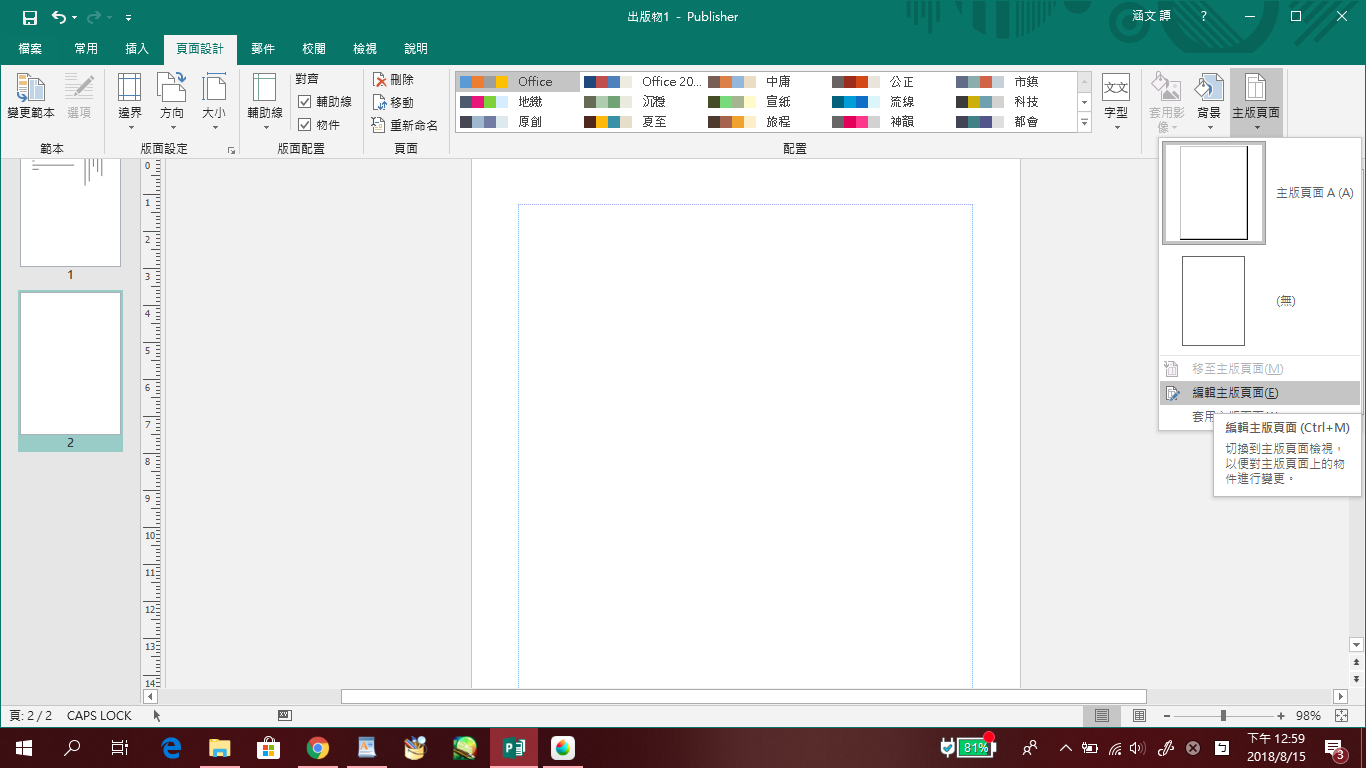Viewport: 1366px width, 768px height.
Task: Switch to the 插入 (Insert) tab
Action: click(x=137, y=49)
